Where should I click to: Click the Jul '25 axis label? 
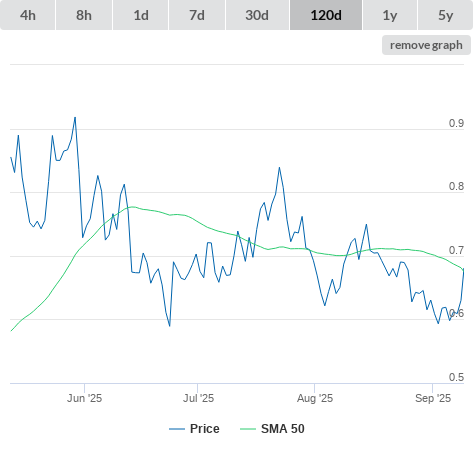pyautogui.click(x=198, y=398)
